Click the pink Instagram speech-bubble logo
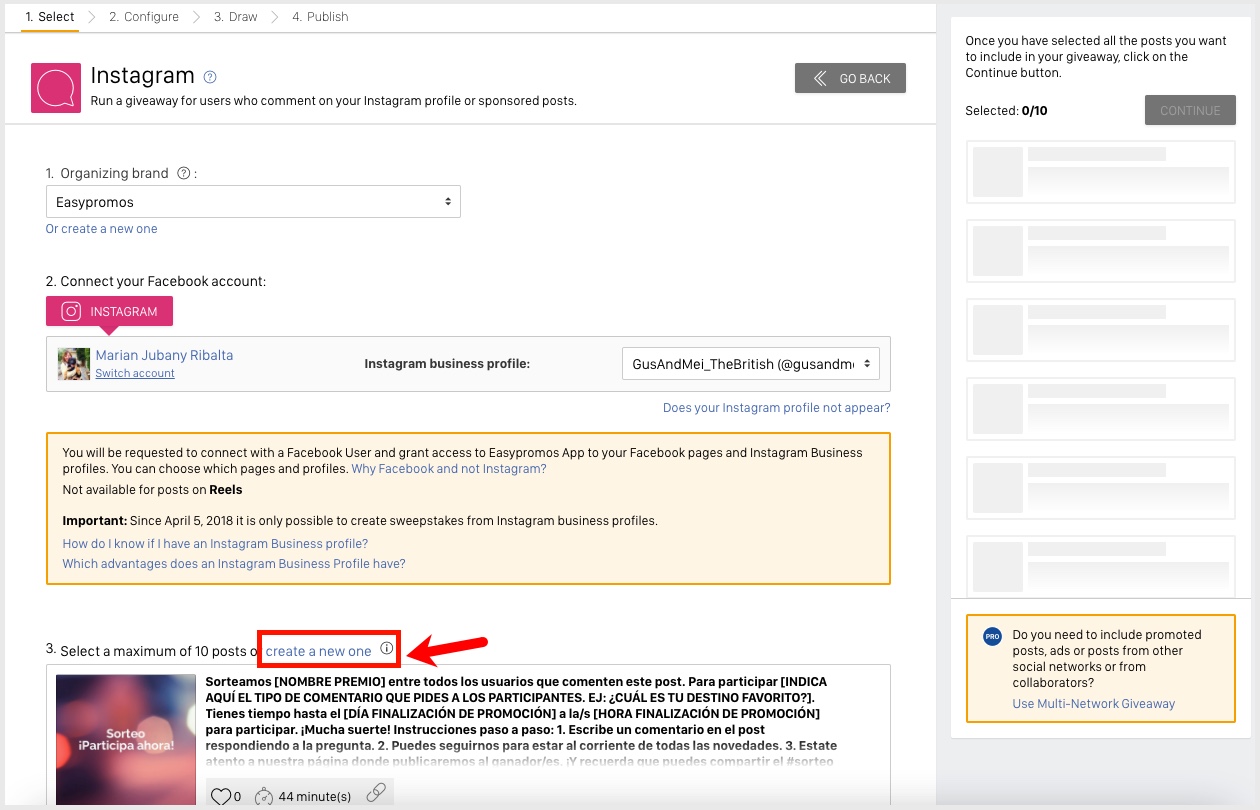This screenshot has height=810, width=1260. point(56,88)
